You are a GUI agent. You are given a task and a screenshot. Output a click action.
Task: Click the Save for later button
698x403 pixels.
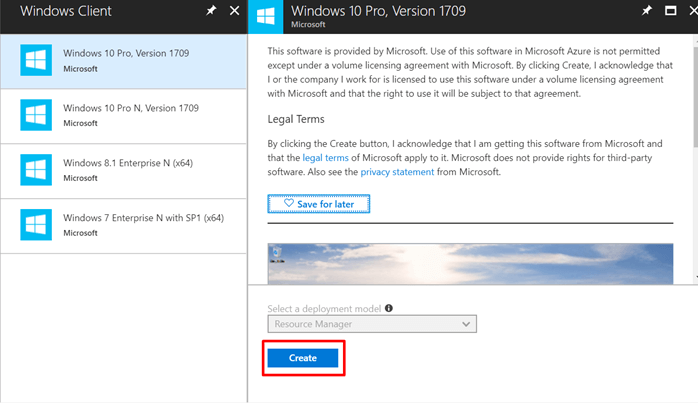[x=319, y=203]
